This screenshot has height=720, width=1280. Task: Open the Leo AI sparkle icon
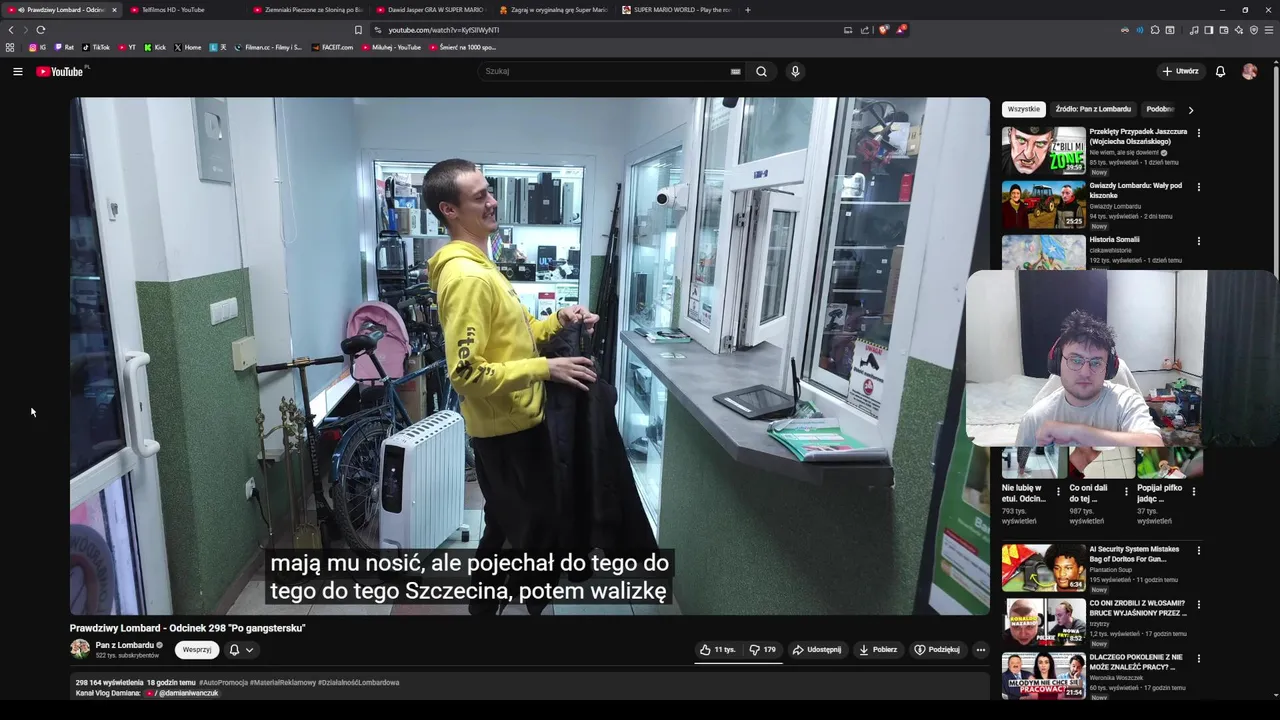tap(1239, 30)
